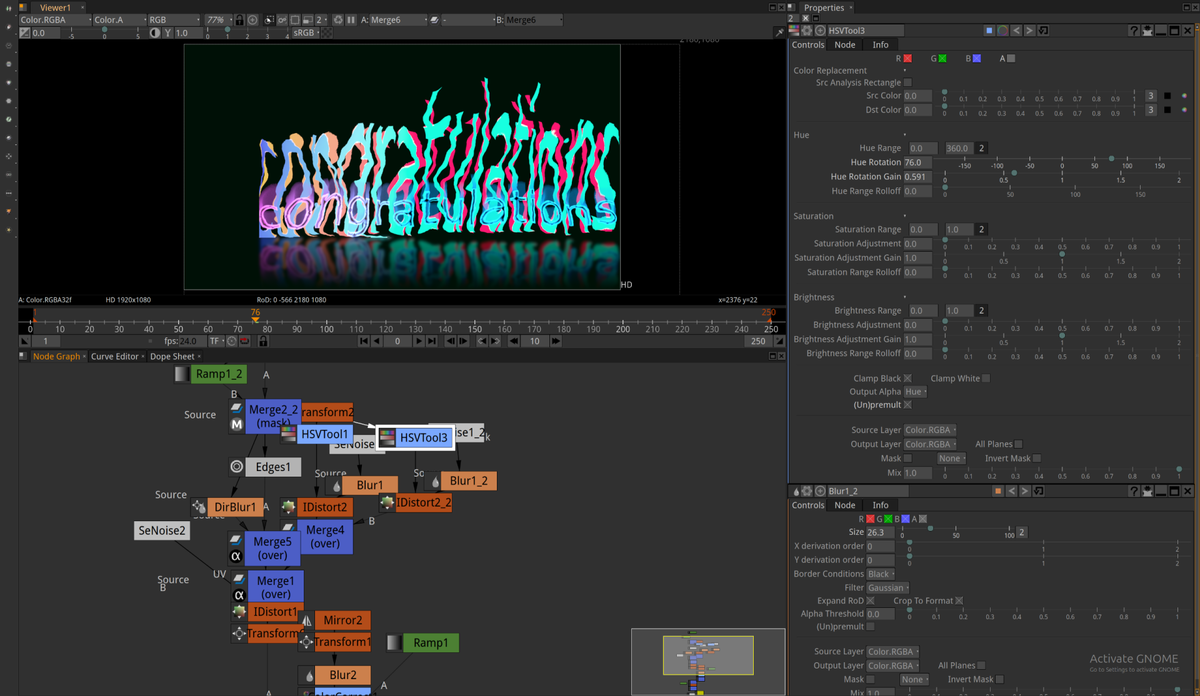Toggle the HSVTool3 red channel checkbox
Viewport: 1200px width, 696px height.
[907, 58]
